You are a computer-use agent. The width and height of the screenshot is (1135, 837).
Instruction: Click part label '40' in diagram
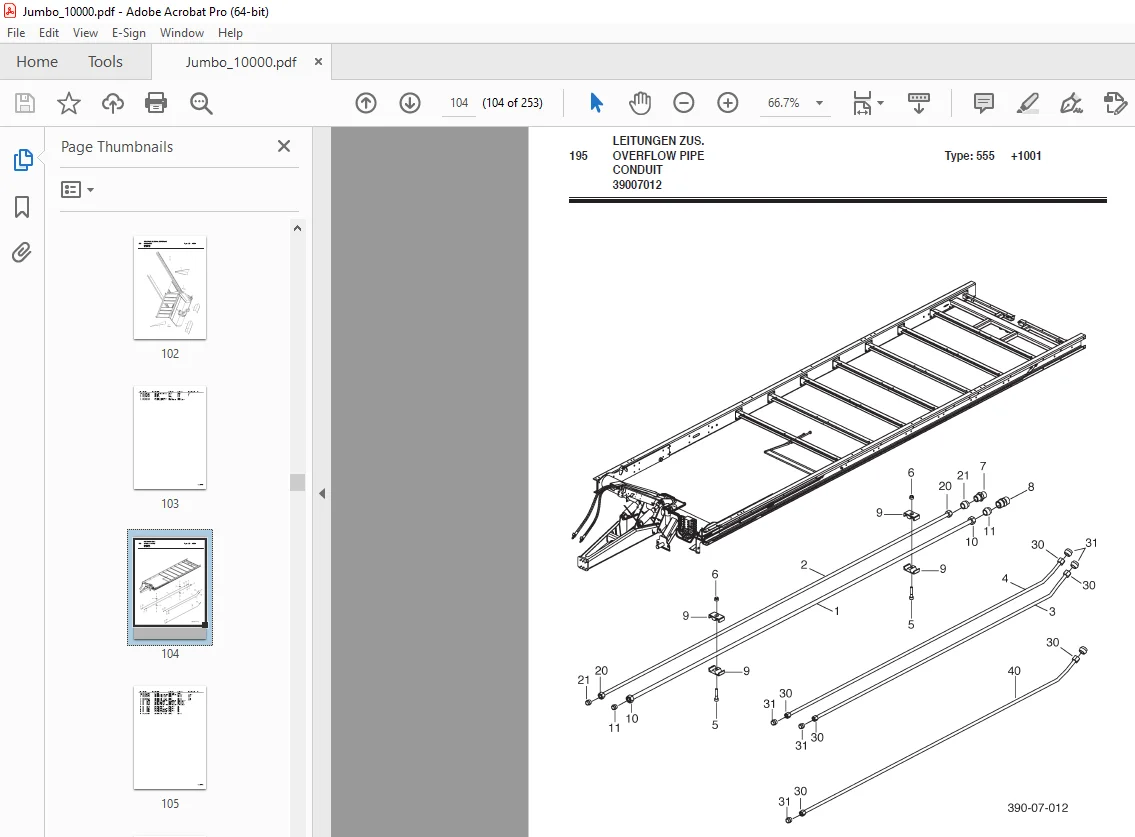[1014, 671]
